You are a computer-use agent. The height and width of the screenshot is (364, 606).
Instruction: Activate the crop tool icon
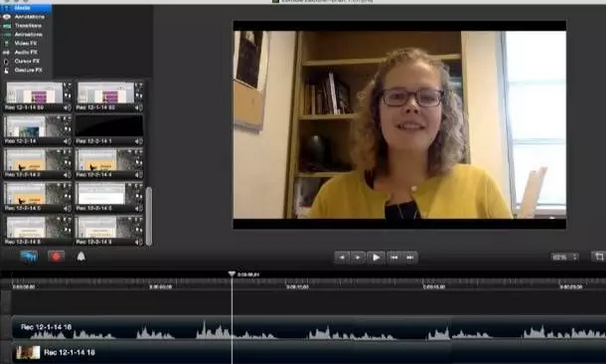pos(599,257)
